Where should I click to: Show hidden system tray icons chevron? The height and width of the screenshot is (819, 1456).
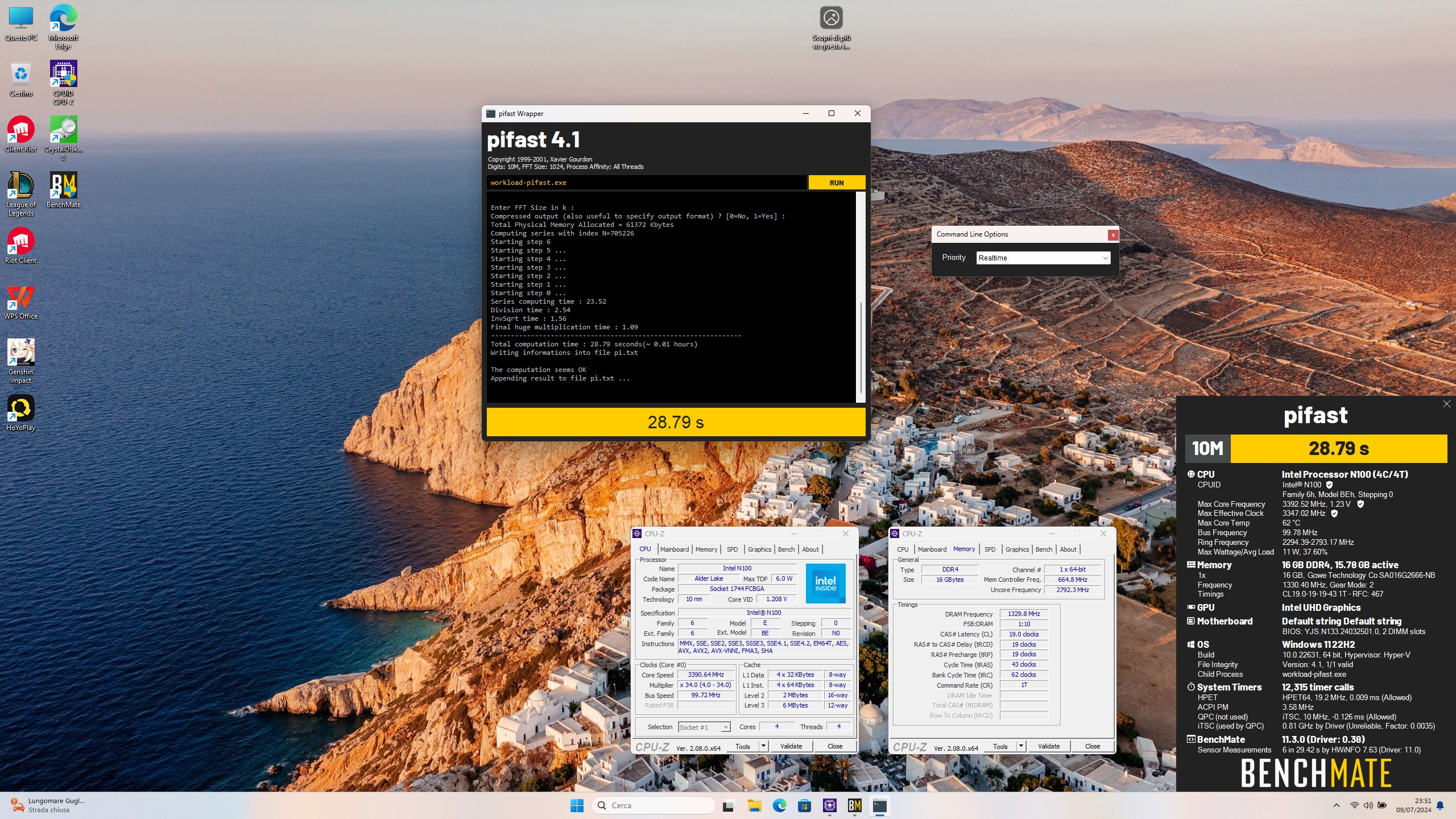click(x=1337, y=805)
